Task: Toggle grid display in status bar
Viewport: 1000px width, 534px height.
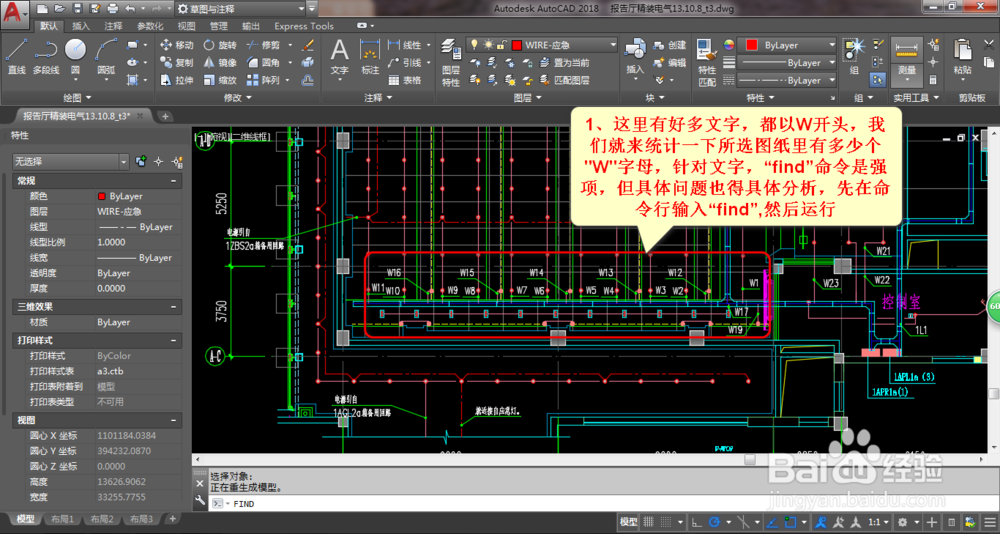Action: [x=649, y=522]
